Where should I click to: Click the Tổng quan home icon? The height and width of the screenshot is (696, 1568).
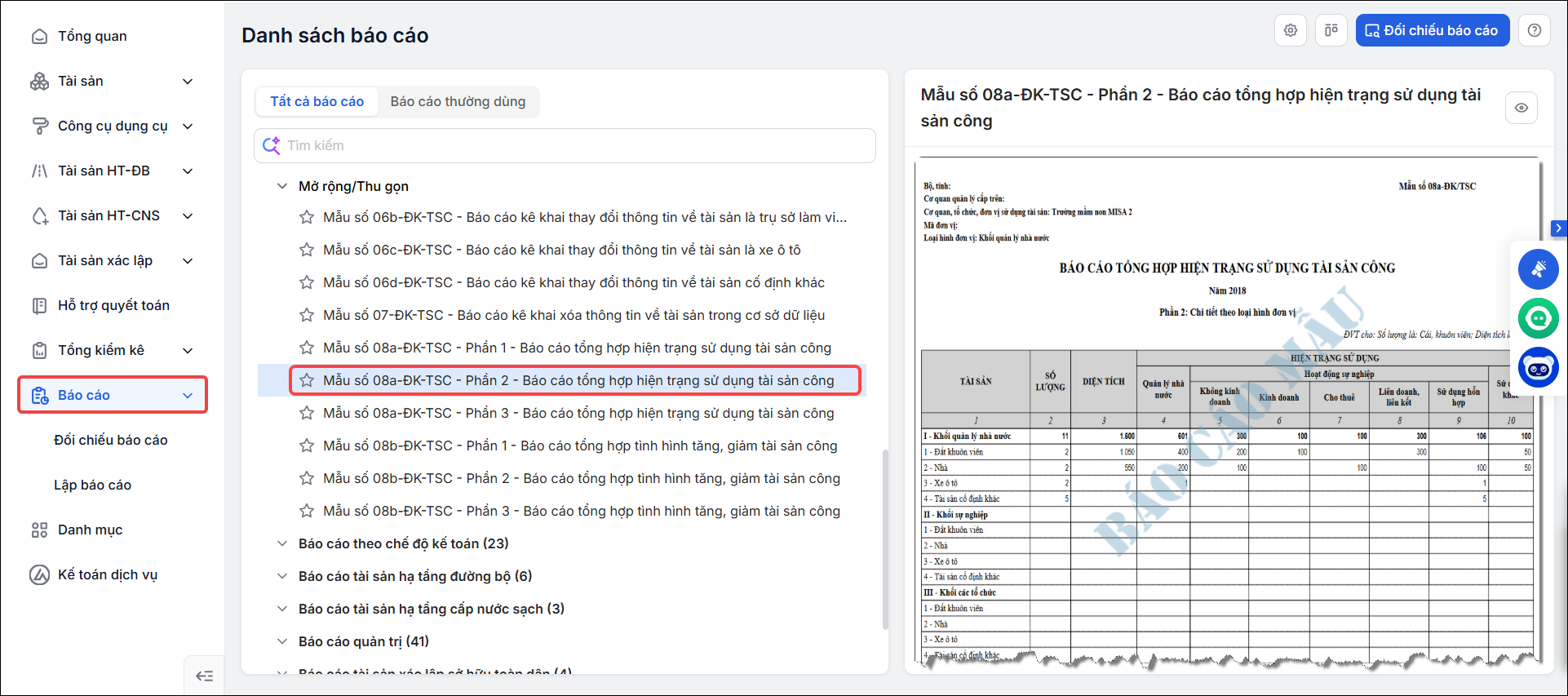click(39, 36)
